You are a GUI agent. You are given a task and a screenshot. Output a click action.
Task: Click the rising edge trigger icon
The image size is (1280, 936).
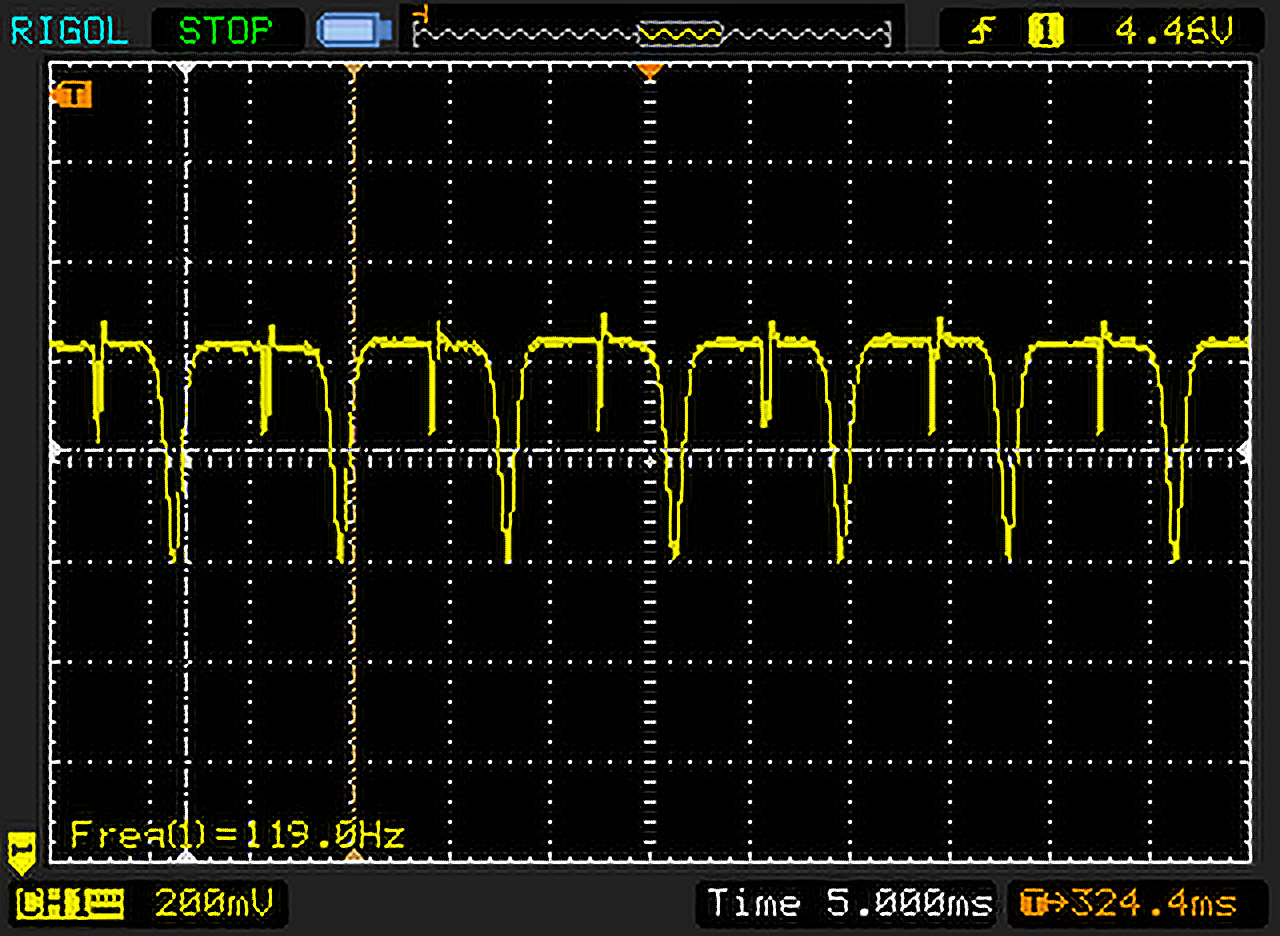click(979, 32)
